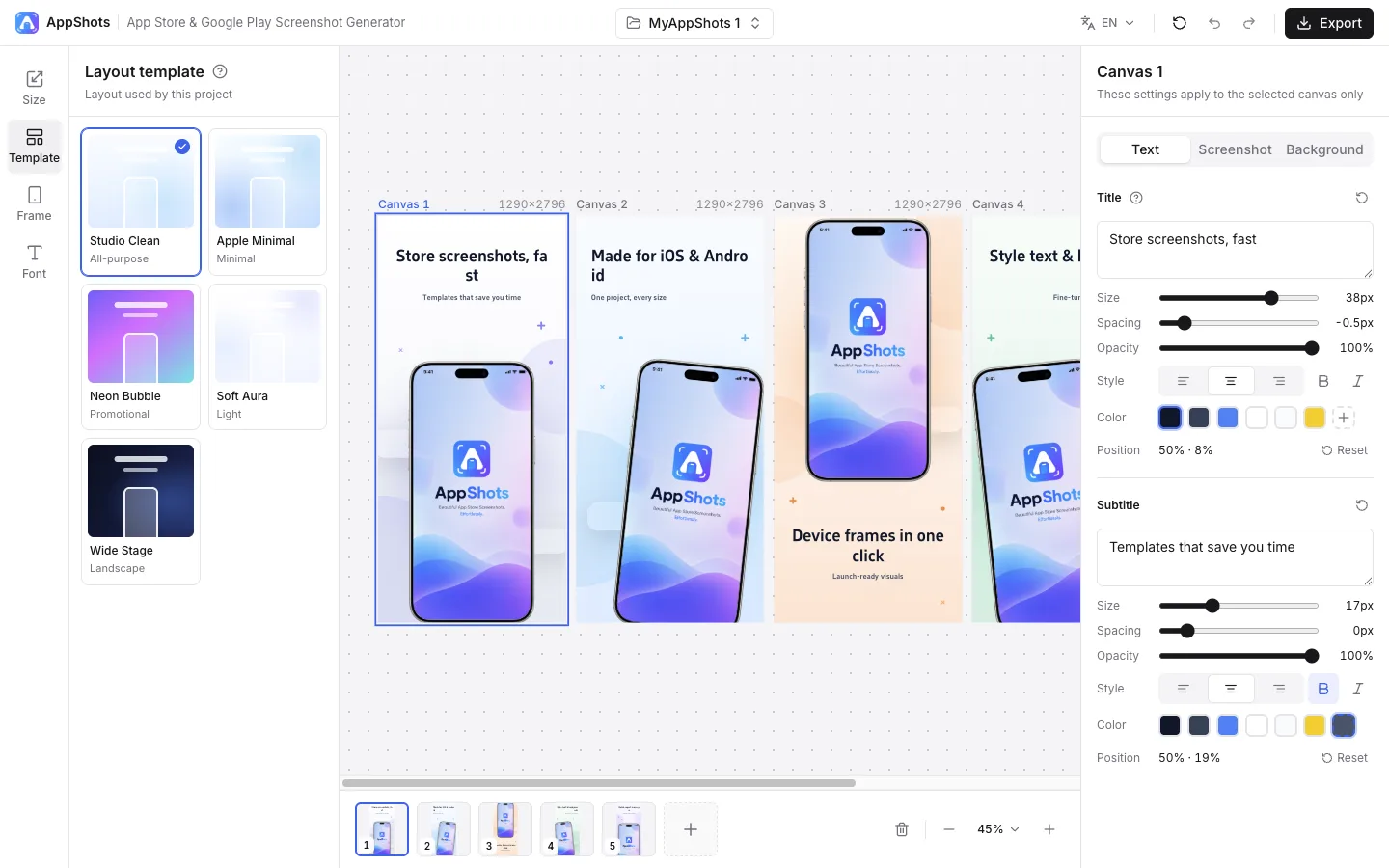Switch to the Background tab
1389x868 pixels.
[x=1324, y=149]
